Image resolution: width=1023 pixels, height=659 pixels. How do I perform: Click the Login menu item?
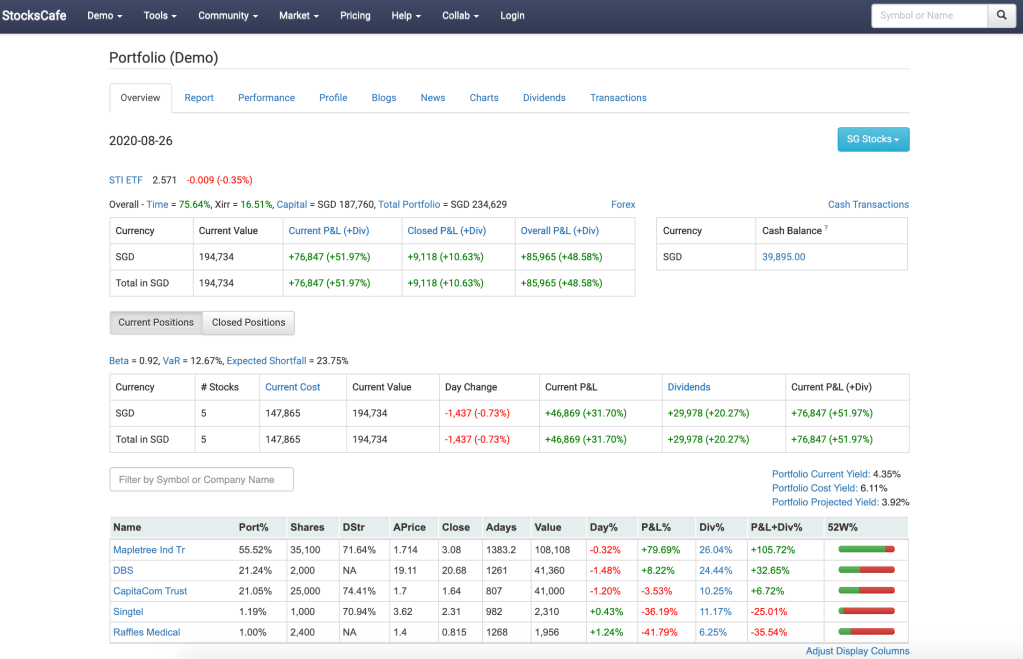[512, 16]
